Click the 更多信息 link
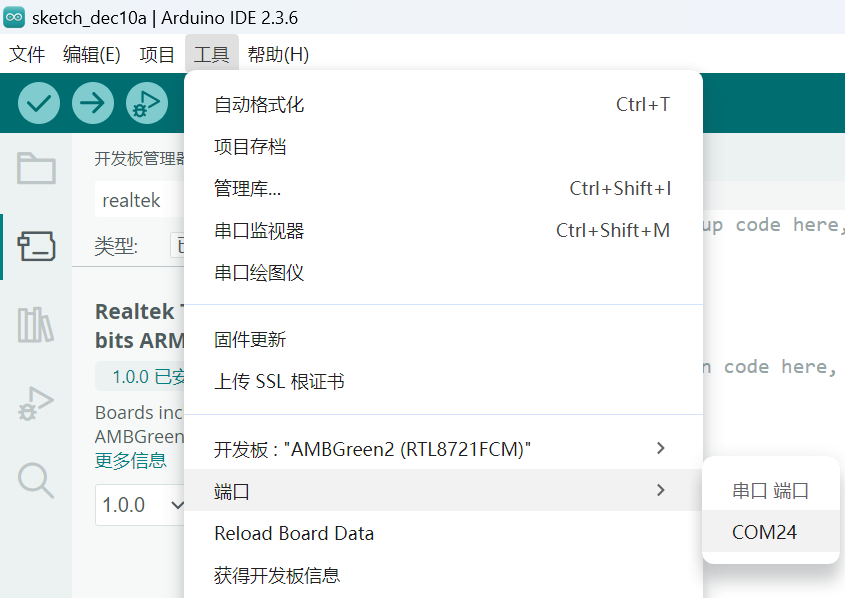The width and height of the screenshot is (845, 598). (x=130, y=461)
